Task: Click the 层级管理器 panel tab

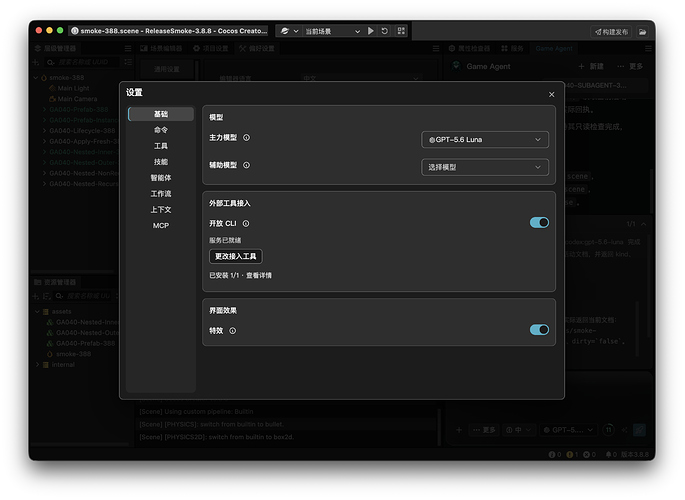Action: [55, 48]
